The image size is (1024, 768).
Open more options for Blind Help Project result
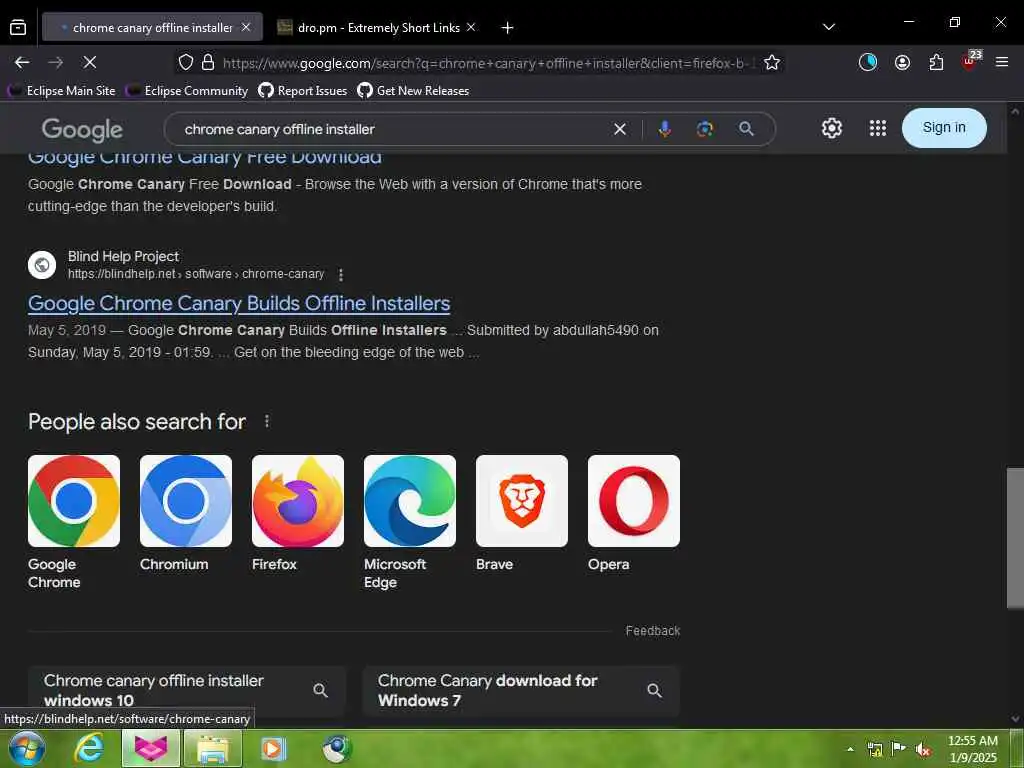coord(340,275)
